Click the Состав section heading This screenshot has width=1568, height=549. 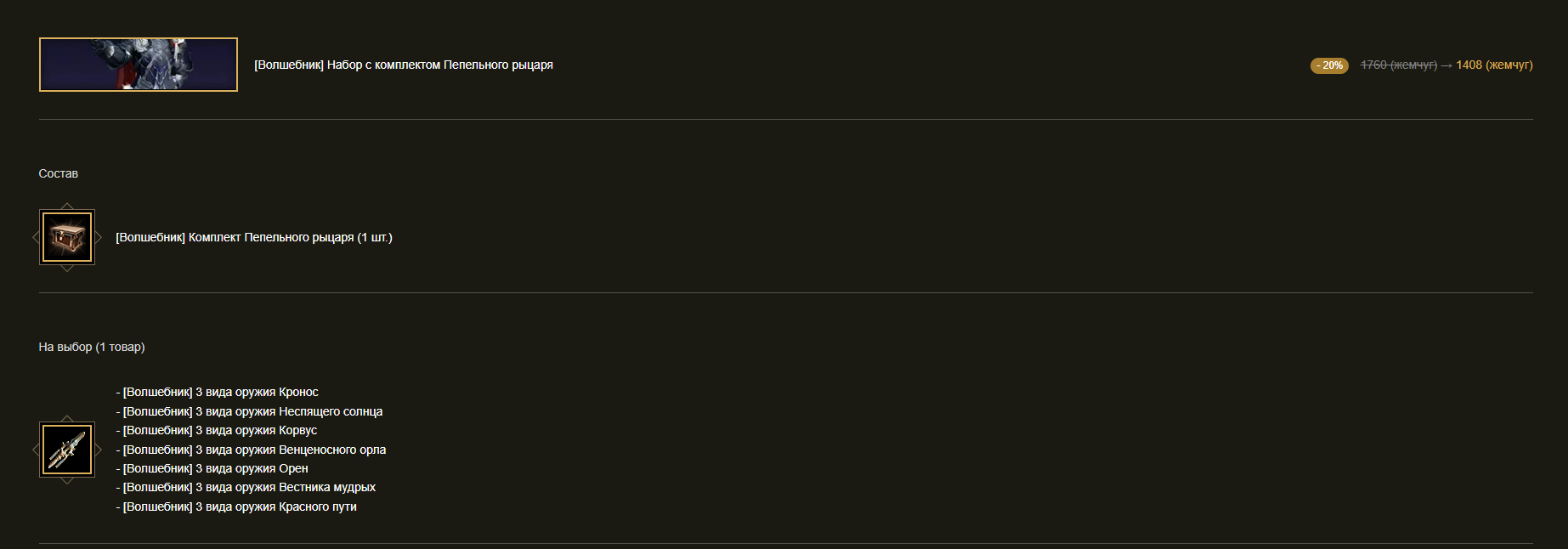pos(58,173)
